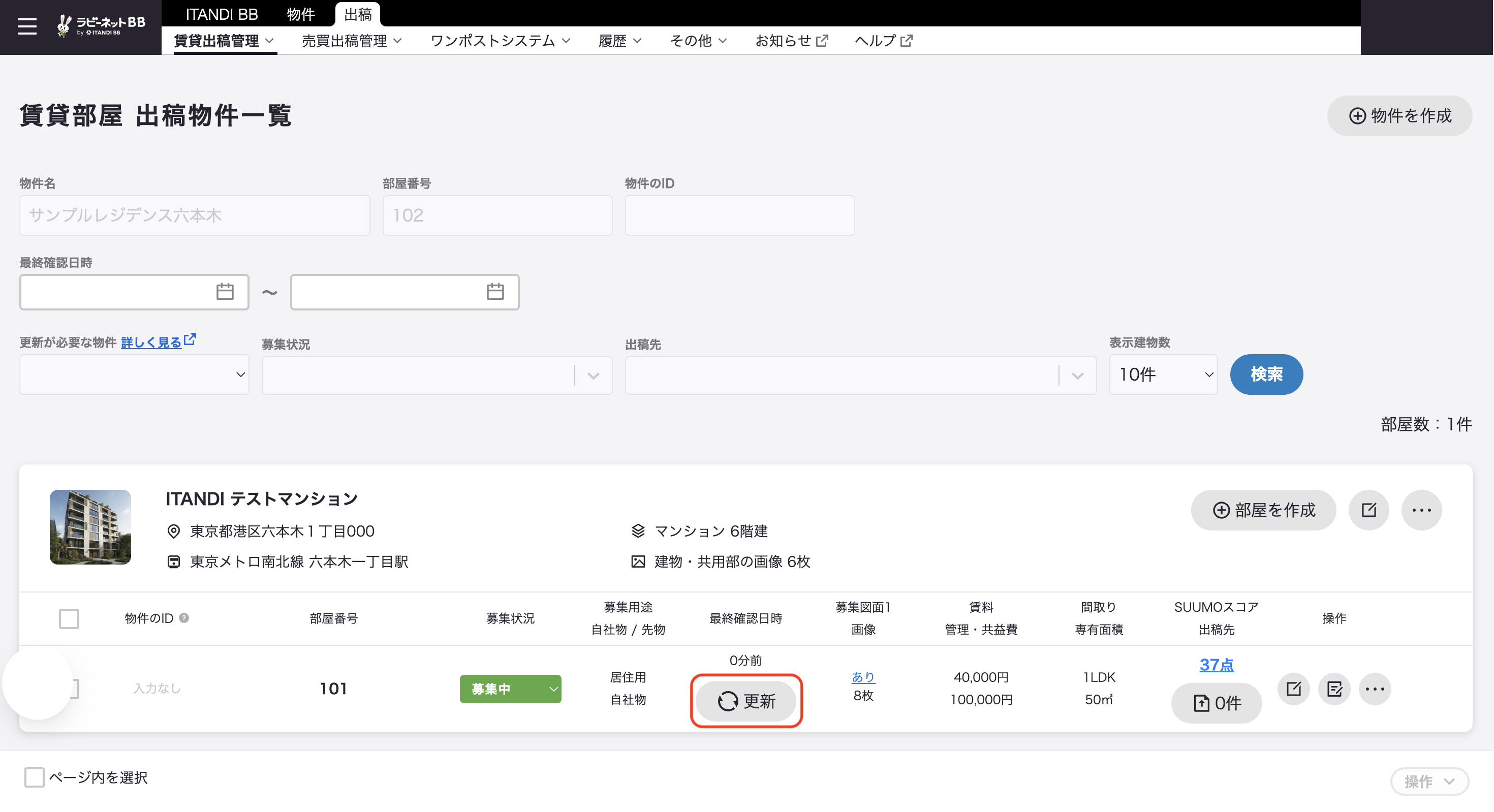Switch to ITANDI BB tab
1494x812 pixels.
pyautogui.click(x=222, y=14)
